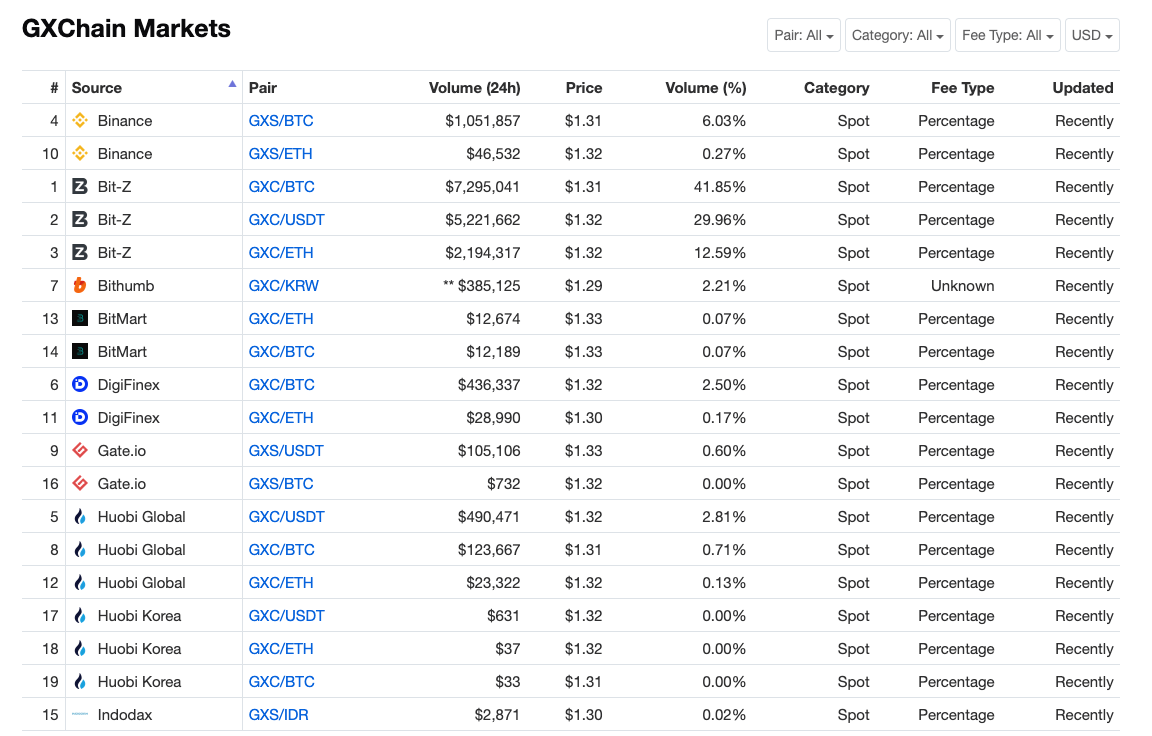The width and height of the screenshot is (1152, 736).
Task: Click the 41.85% volume percentage
Action: tap(720, 187)
